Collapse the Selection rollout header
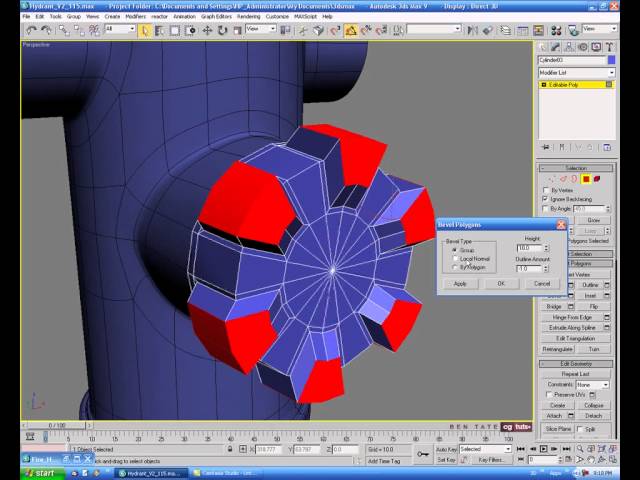640x480 pixels. tap(577, 168)
